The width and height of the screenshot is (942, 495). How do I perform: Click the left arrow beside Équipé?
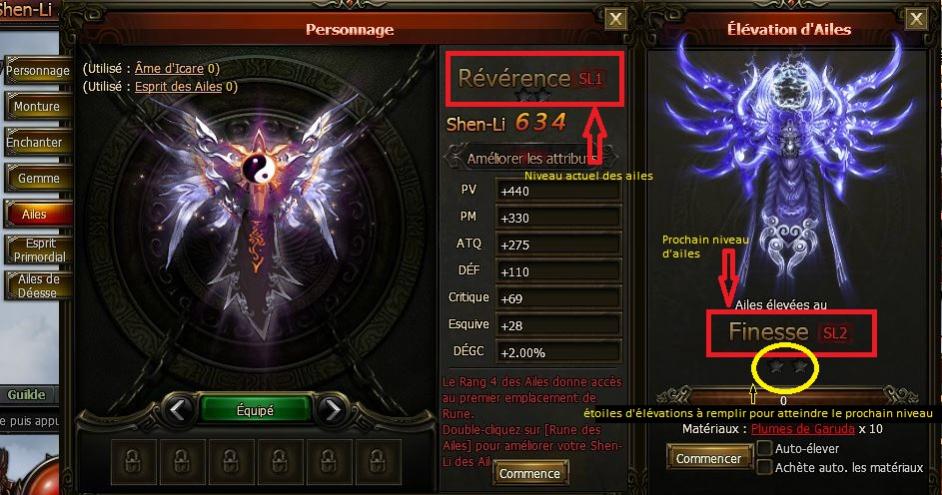click(178, 410)
